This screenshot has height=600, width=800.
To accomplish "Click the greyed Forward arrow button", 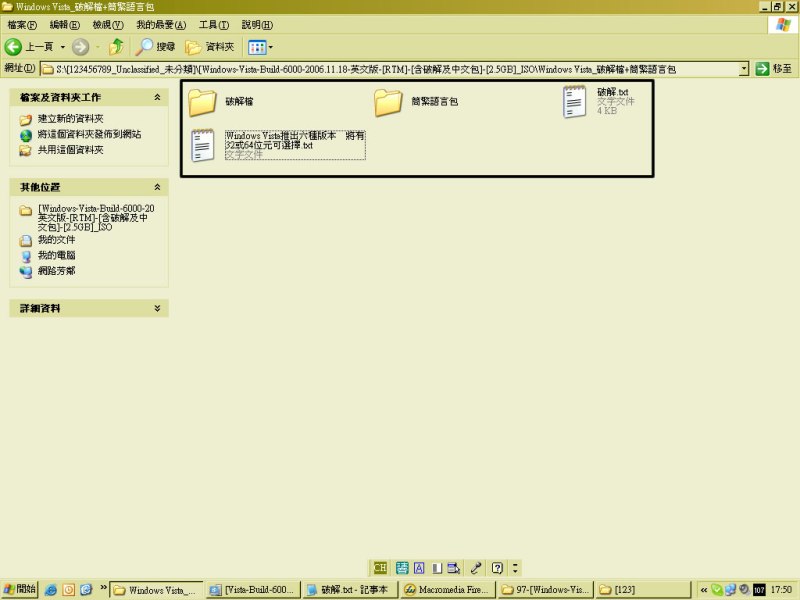I will [x=80, y=47].
